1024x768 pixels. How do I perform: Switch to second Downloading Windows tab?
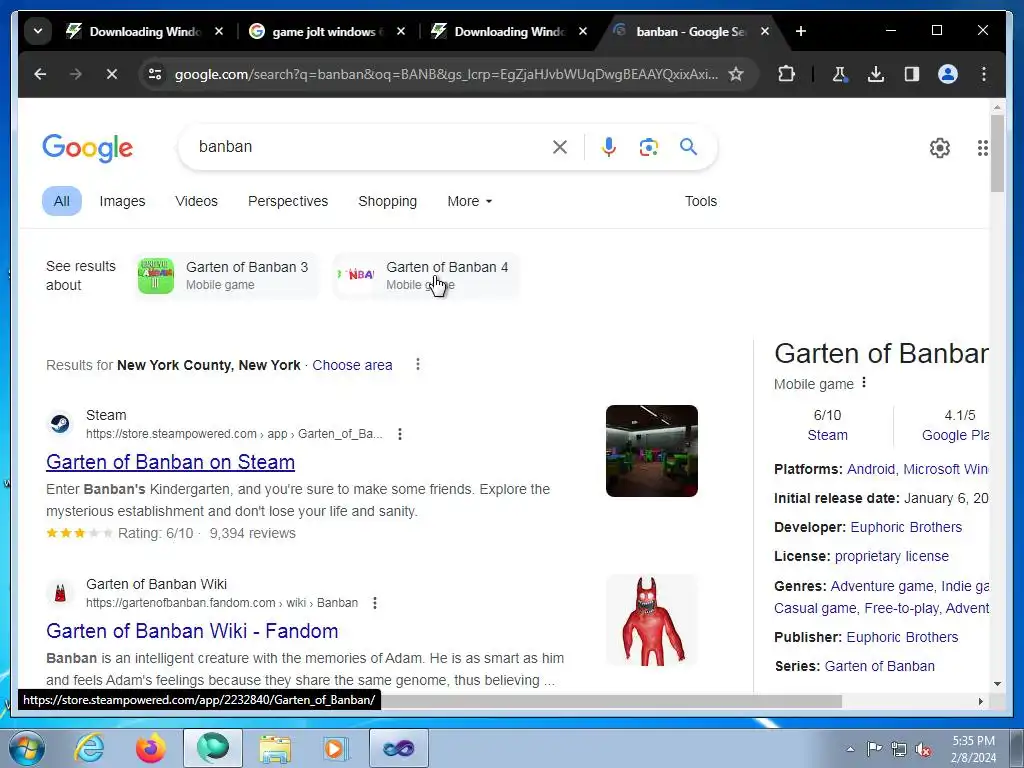pyautogui.click(x=510, y=31)
